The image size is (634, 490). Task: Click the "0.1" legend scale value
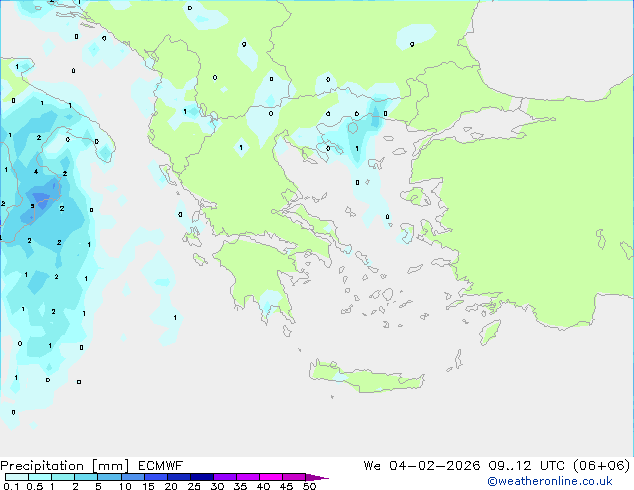click(11, 486)
